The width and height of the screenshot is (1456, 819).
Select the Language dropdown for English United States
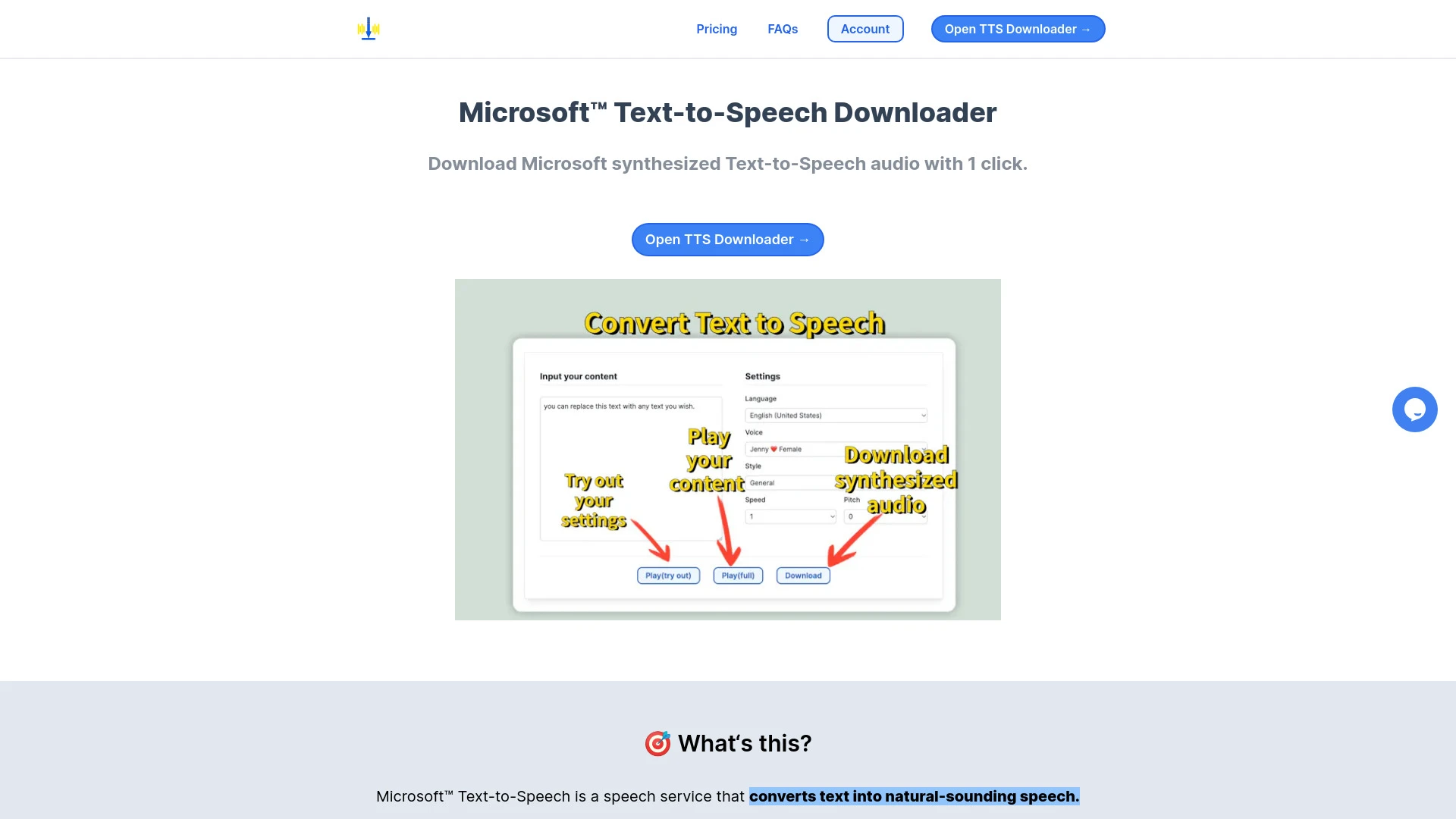[x=836, y=414]
